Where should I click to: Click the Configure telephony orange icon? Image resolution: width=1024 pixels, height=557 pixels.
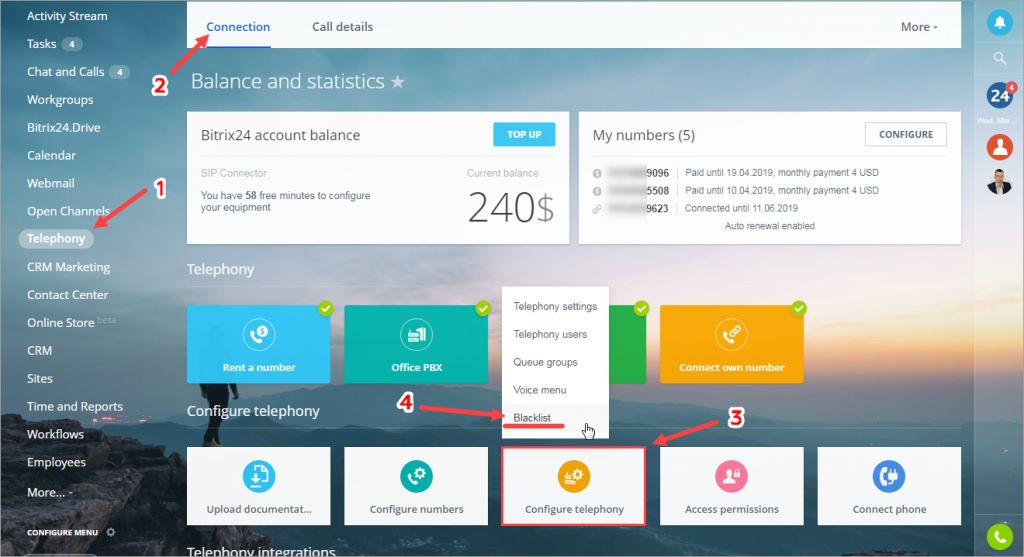(573, 476)
